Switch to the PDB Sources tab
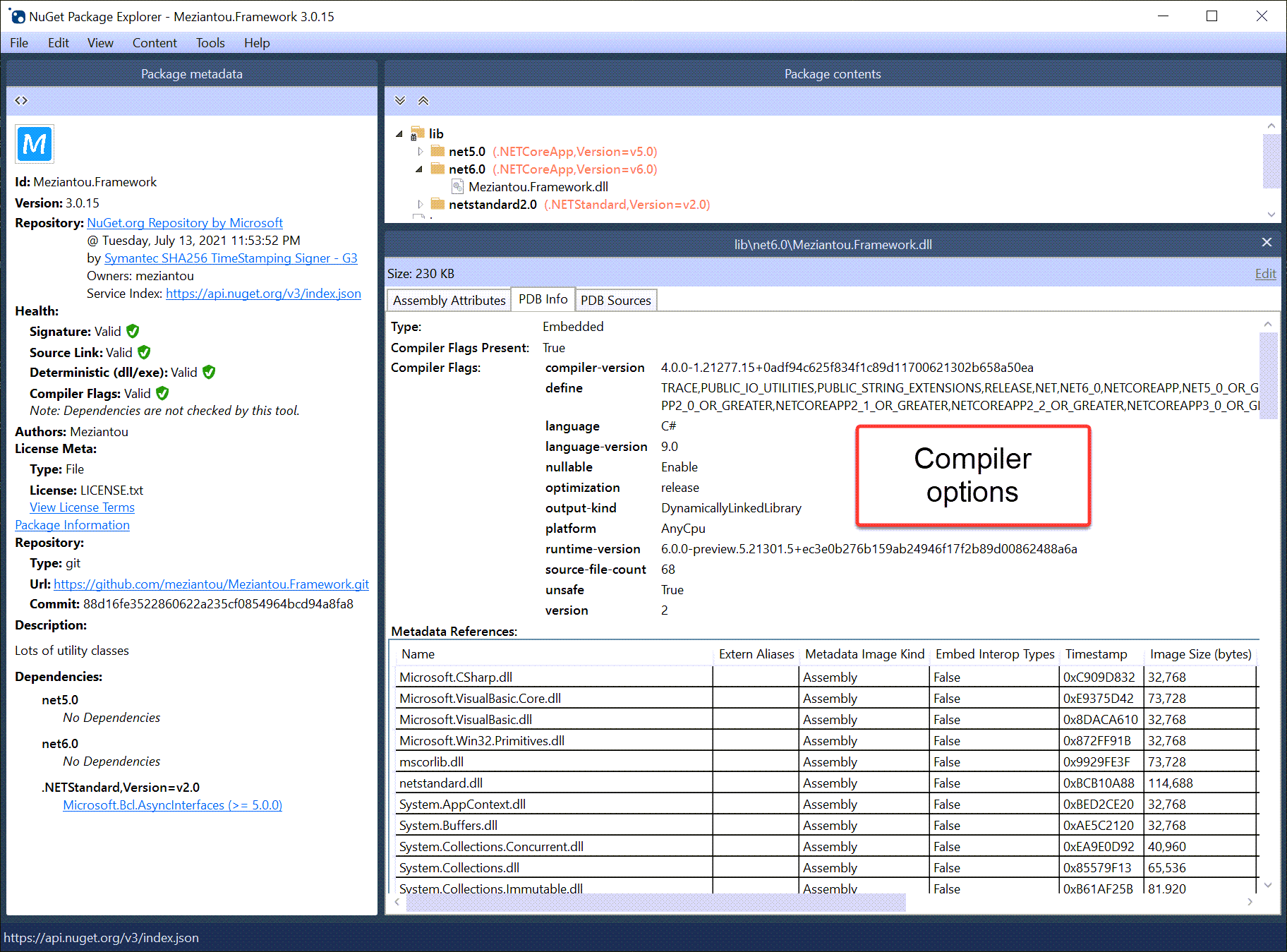 click(615, 299)
